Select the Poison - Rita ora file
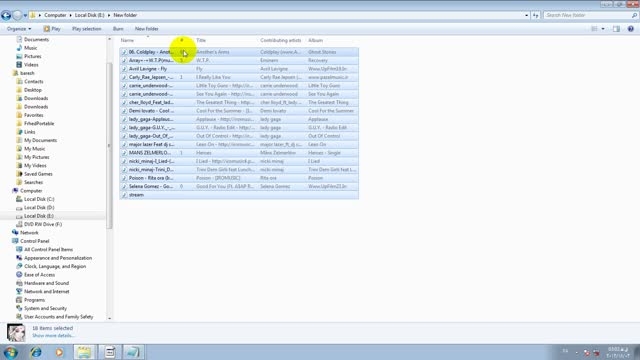This screenshot has width=640, height=360. [x=239, y=178]
